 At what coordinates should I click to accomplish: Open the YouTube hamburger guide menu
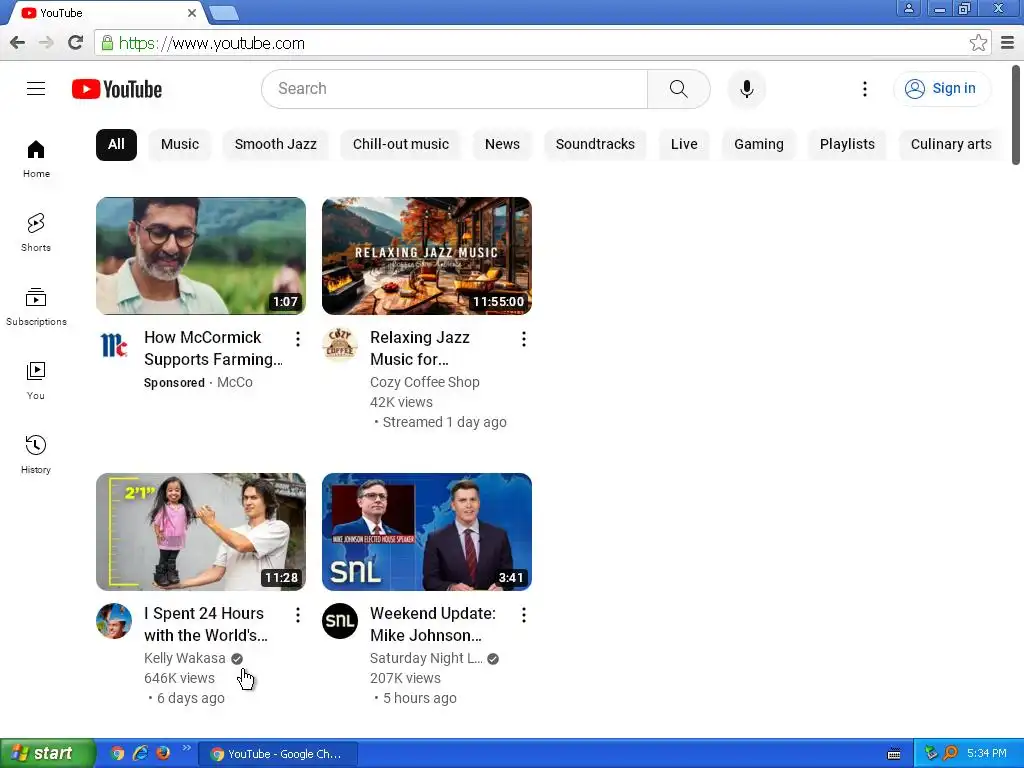tap(36, 89)
